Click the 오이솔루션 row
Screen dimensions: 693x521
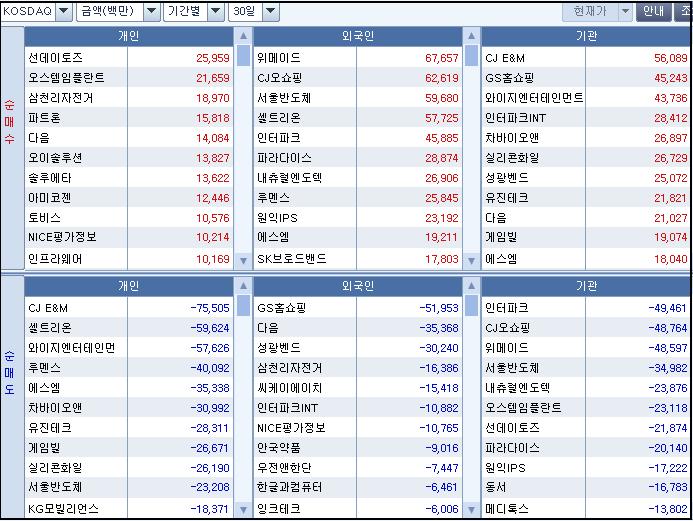(x=129, y=158)
